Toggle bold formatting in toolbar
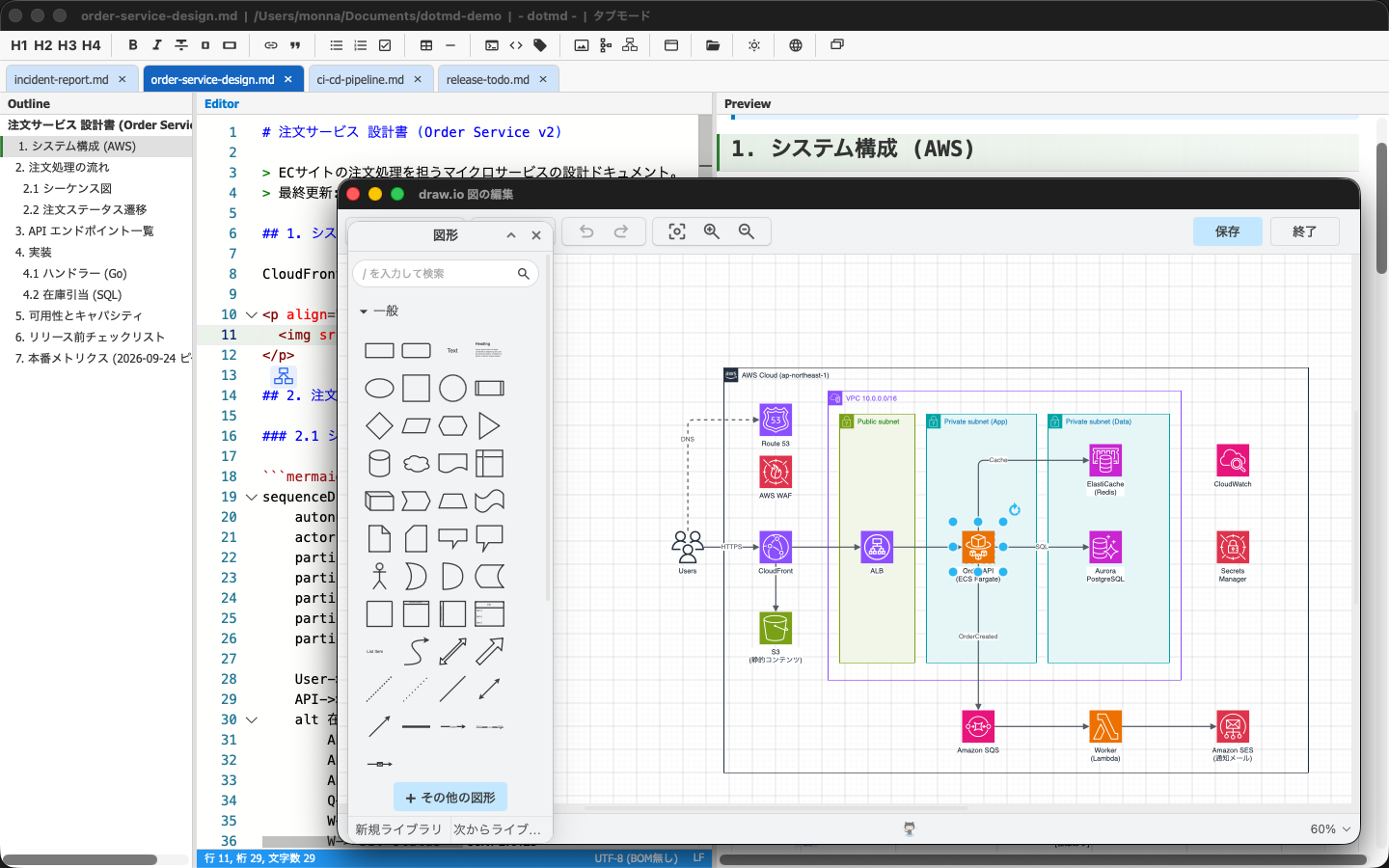This screenshot has height=868, width=1389. click(133, 45)
